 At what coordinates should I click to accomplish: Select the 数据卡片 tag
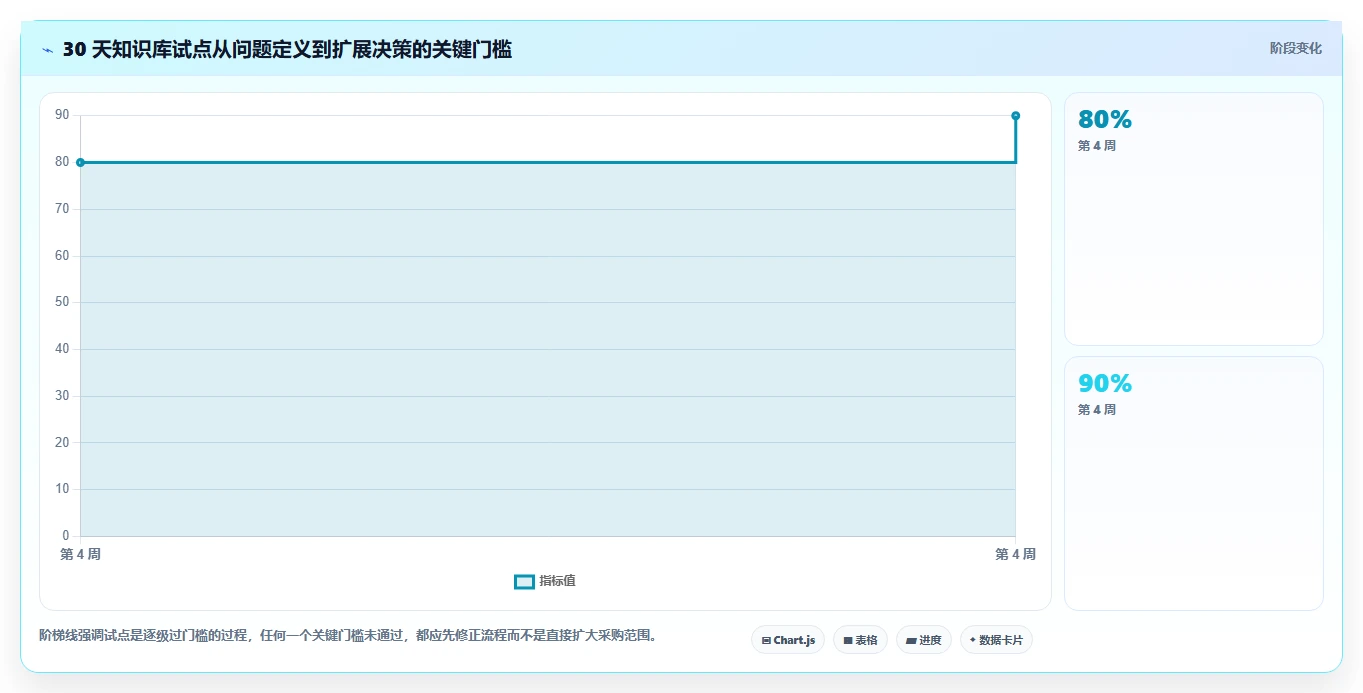(996, 640)
